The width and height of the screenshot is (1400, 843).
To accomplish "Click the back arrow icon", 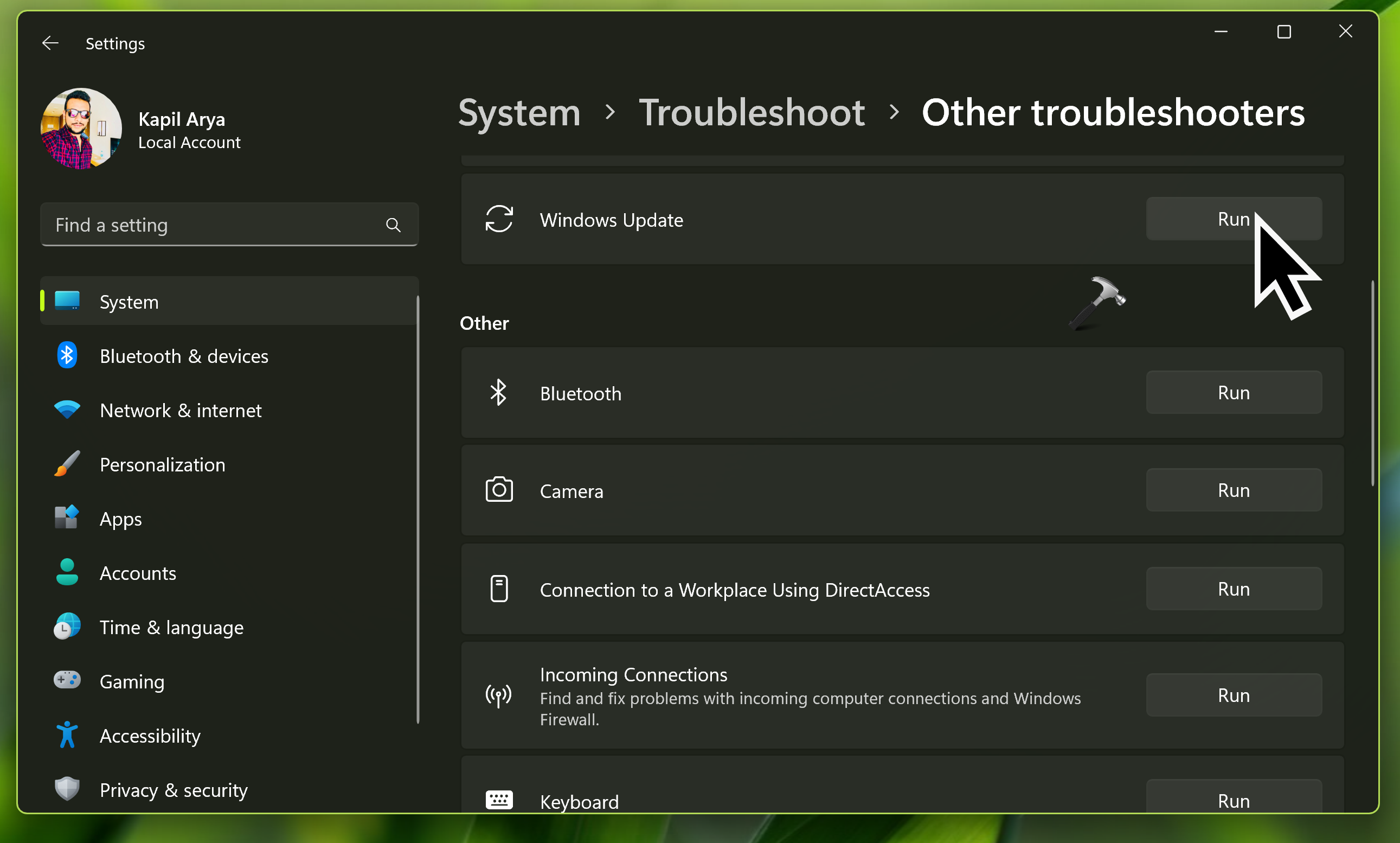I will (50, 43).
